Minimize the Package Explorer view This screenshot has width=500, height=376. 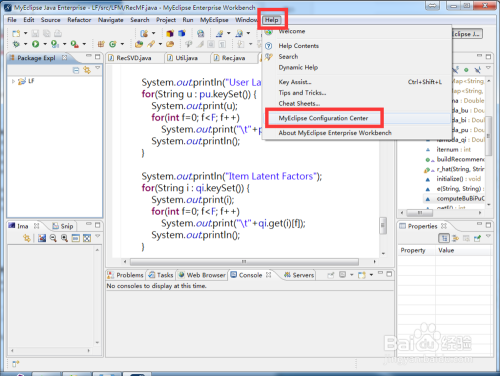click(x=88, y=56)
